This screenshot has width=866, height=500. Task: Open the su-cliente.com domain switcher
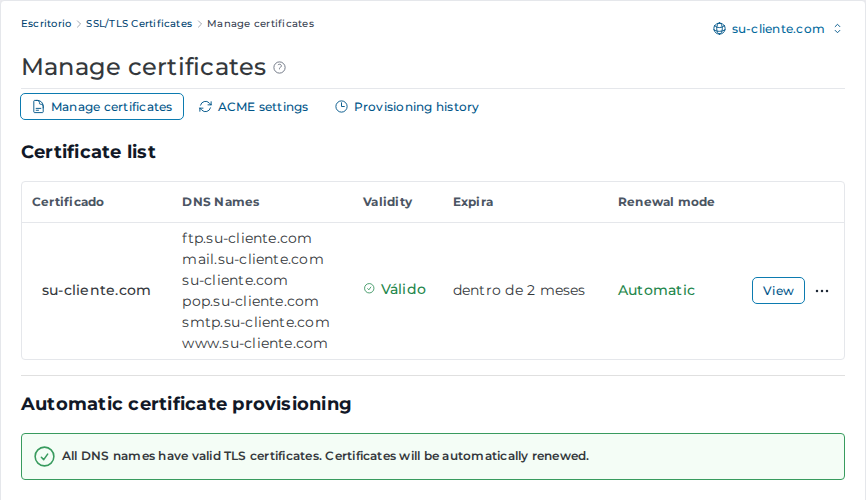coord(778,29)
